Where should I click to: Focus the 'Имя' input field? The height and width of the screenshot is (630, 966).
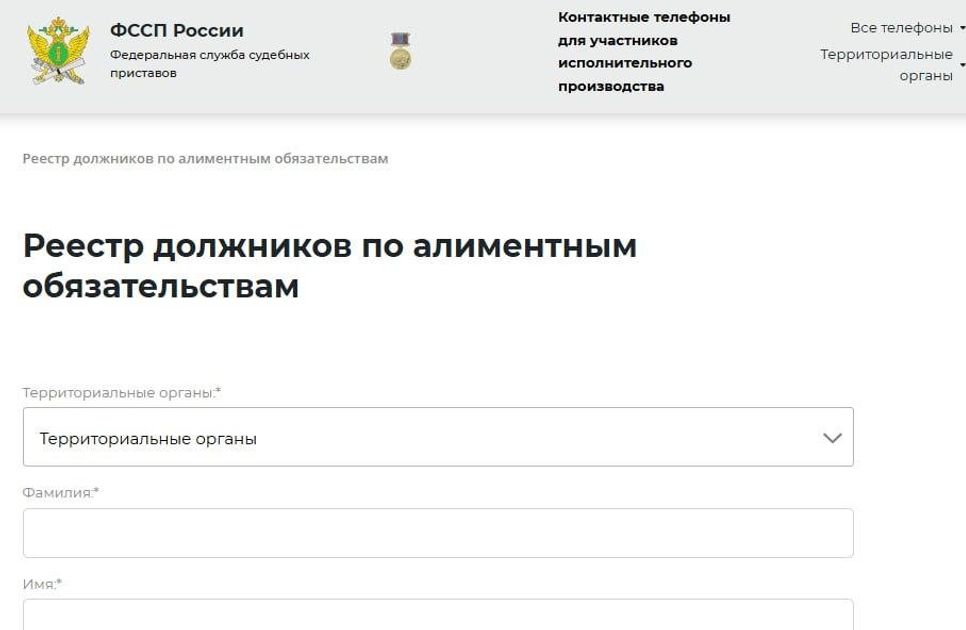(438, 615)
